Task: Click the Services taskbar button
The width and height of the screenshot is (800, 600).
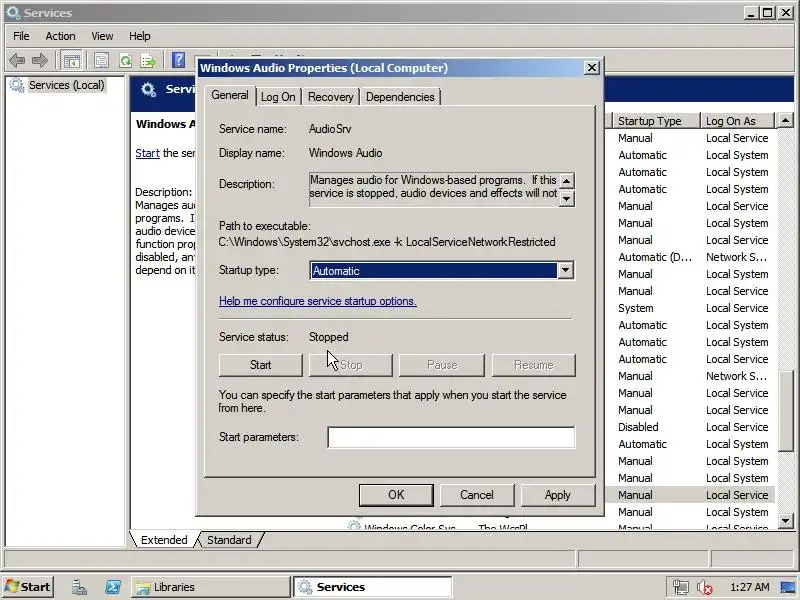Action: [373, 587]
